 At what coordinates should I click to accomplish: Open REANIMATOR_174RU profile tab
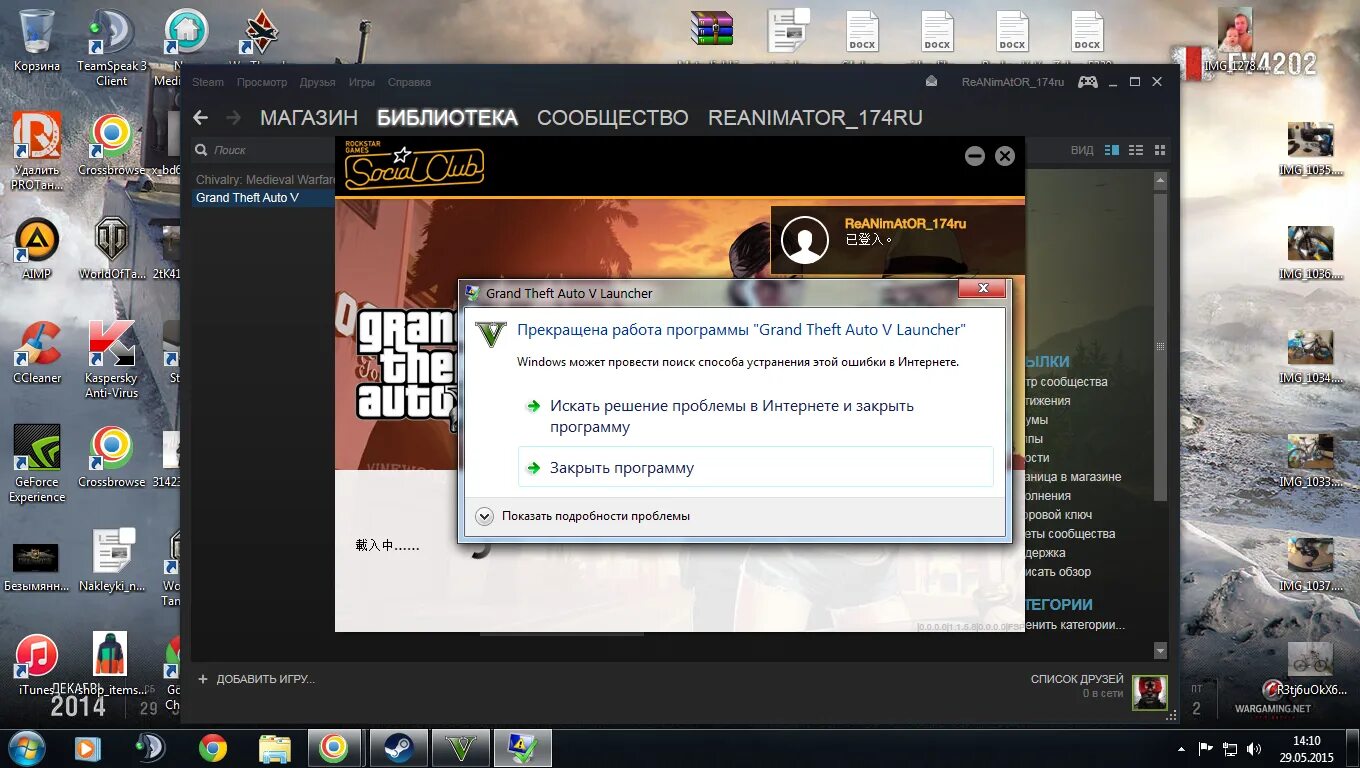click(815, 118)
